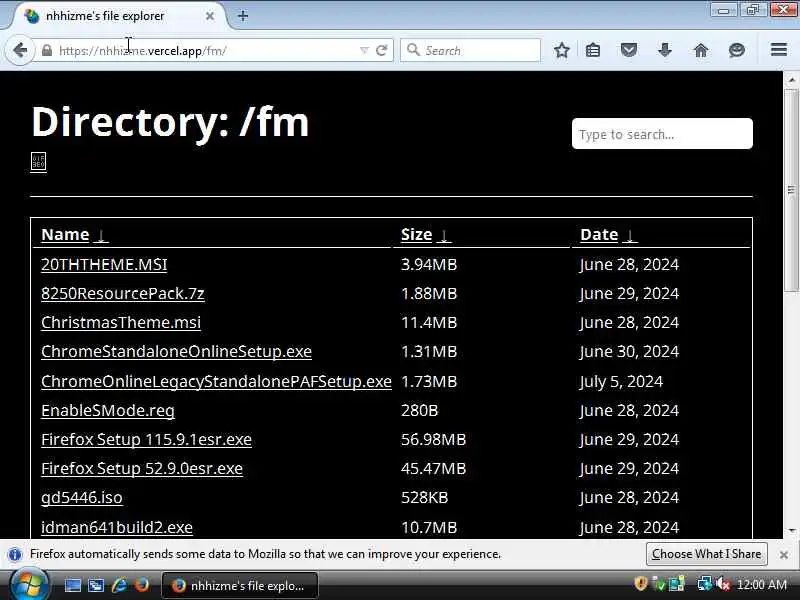Dismiss the Mozilla data notification bar
The image size is (800, 600).
tap(784, 554)
